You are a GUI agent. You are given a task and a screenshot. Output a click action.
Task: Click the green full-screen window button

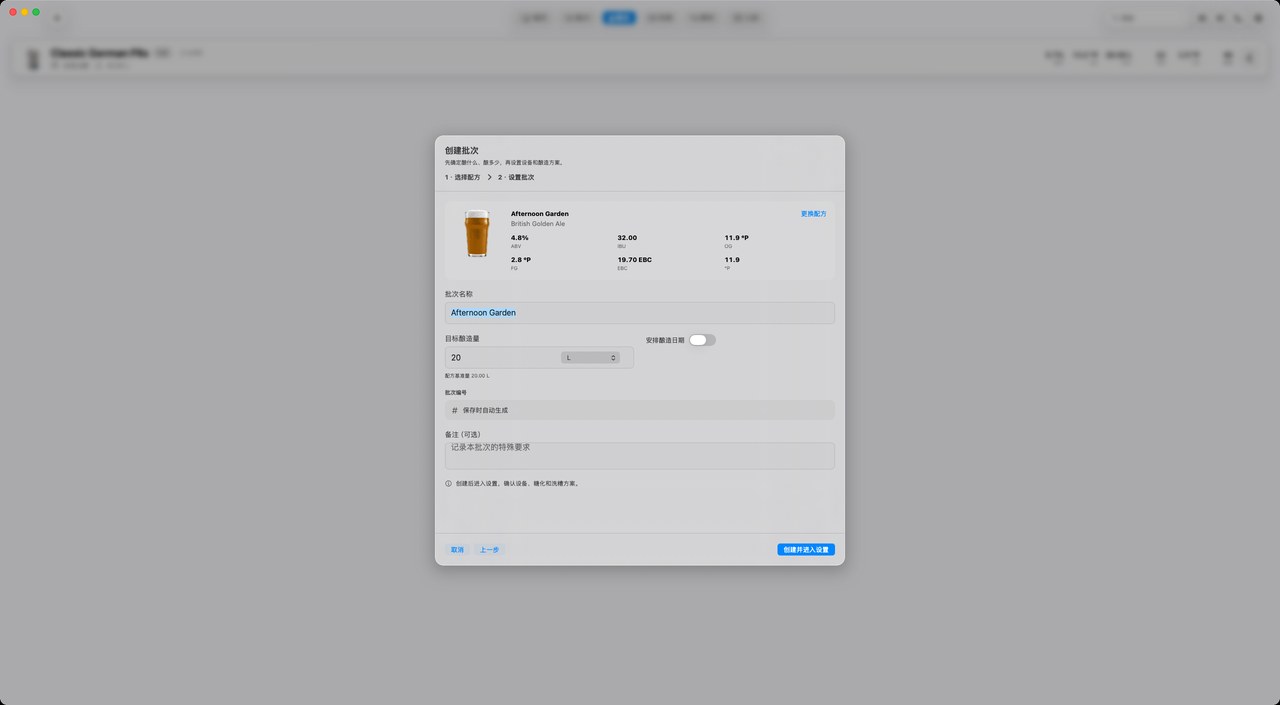[36, 12]
